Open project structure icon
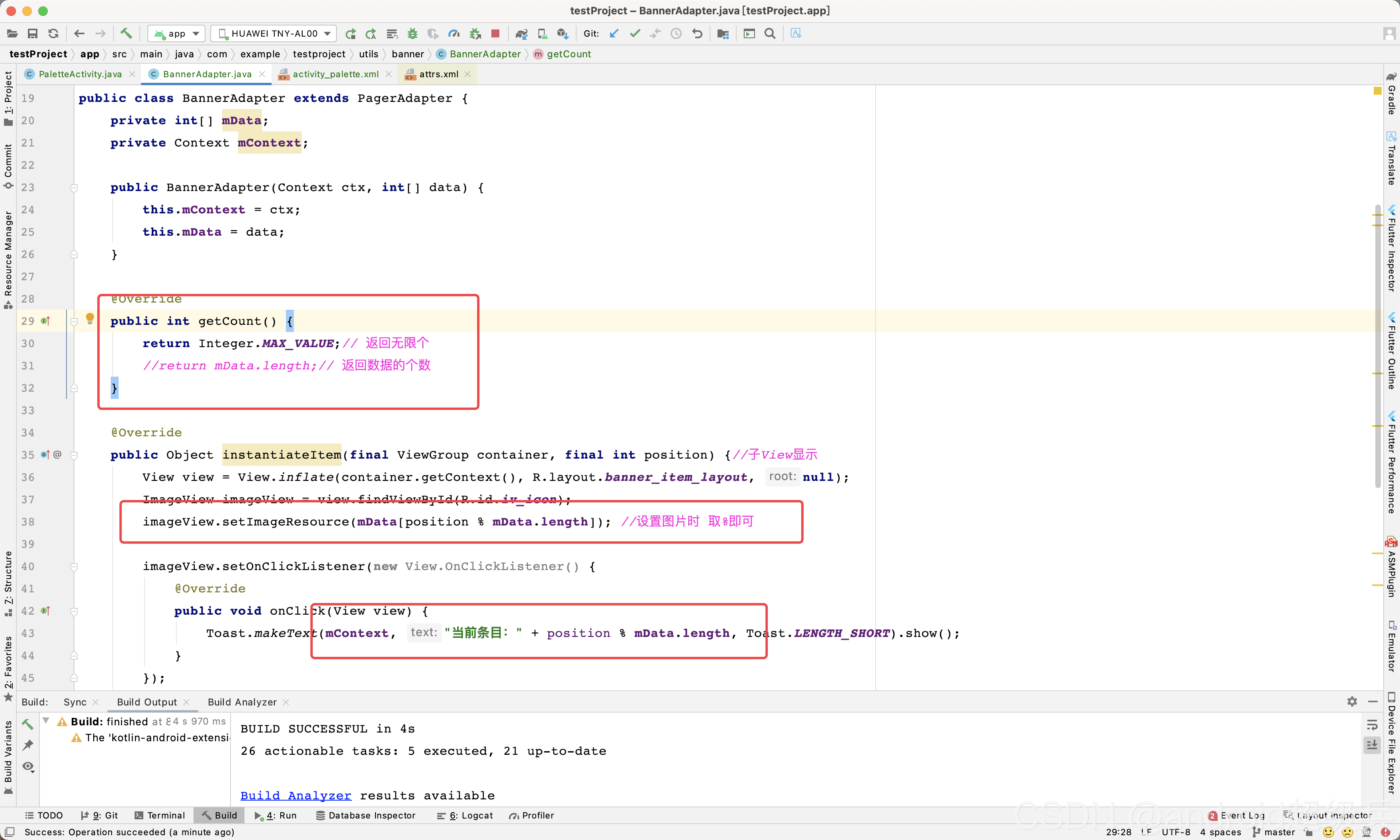Image resolution: width=1400 pixels, height=840 pixels. click(x=723, y=33)
